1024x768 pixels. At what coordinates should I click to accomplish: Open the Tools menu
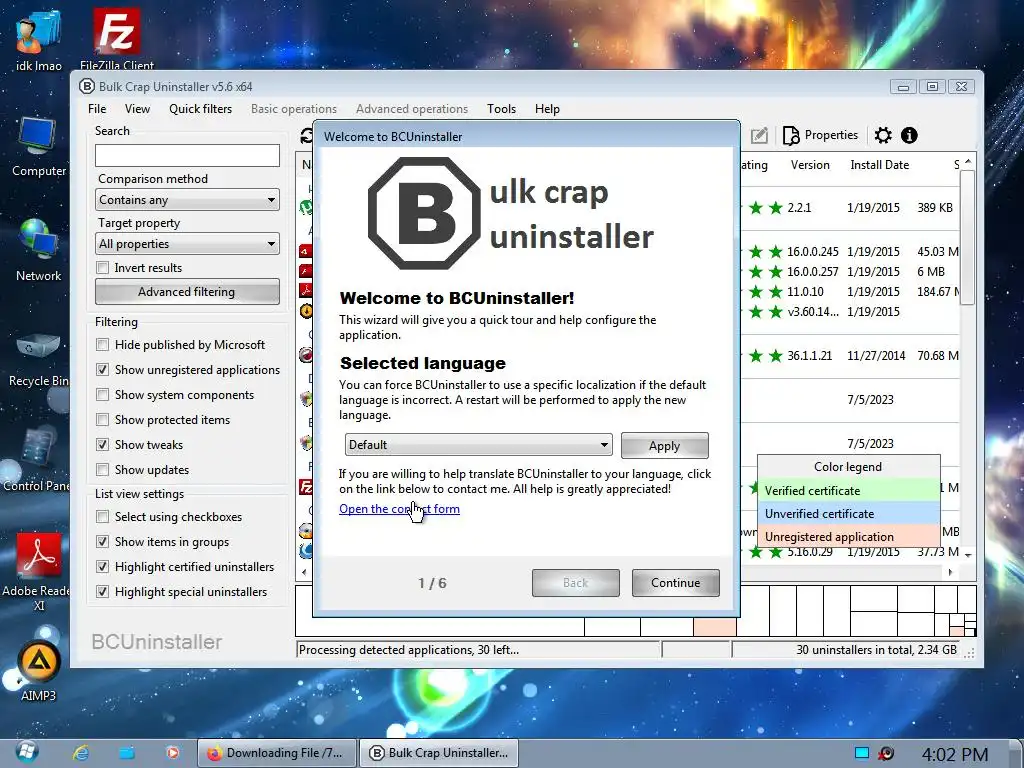pos(502,109)
